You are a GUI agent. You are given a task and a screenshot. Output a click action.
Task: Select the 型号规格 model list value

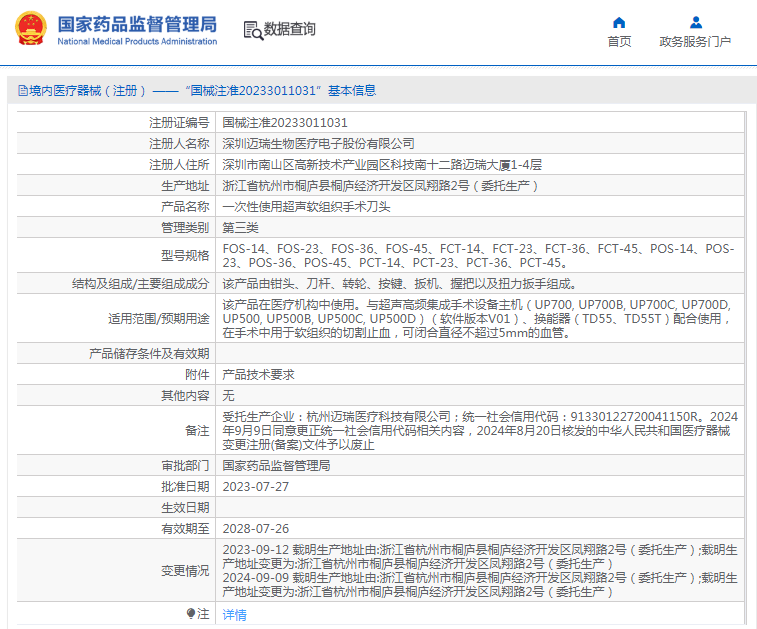pos(478,256)
